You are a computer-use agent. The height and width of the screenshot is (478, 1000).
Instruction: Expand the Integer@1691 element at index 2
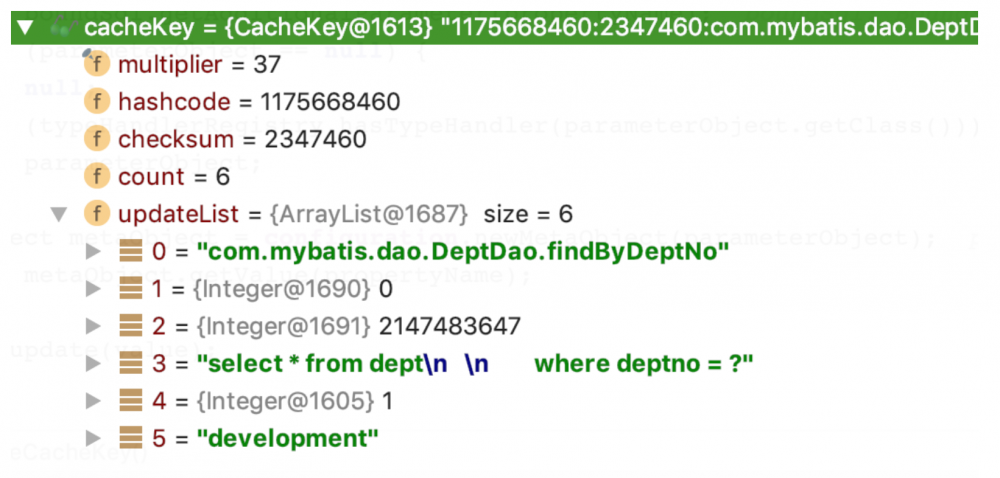[94, 326]
